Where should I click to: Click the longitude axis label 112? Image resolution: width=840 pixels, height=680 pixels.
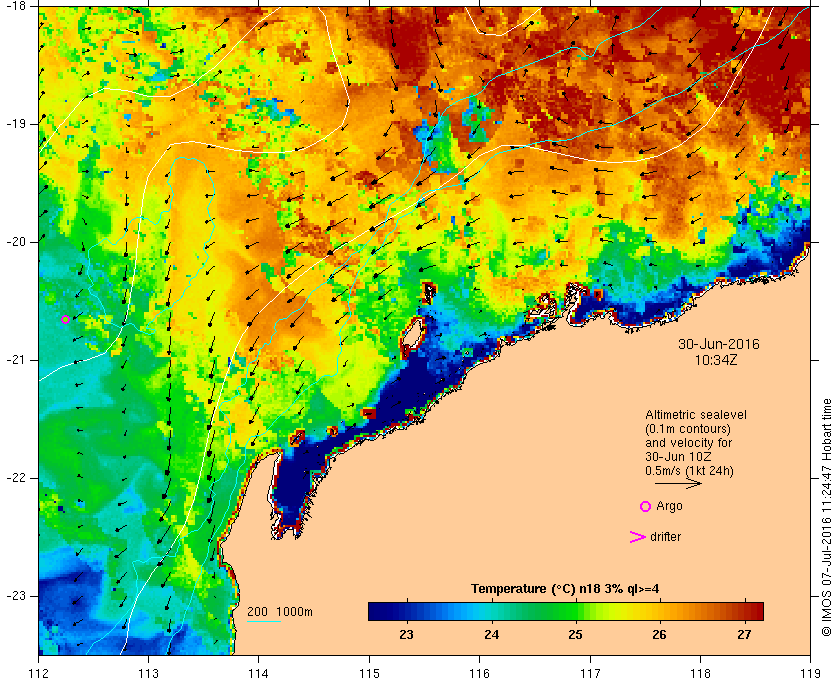point(39,673)
